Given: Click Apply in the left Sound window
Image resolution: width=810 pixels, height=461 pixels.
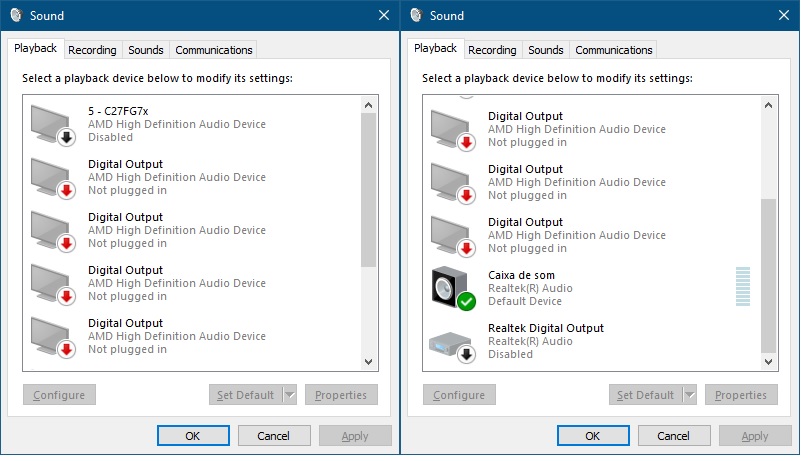Looking at the screenshot, I should pyautogui.click(x=355, y=436).
